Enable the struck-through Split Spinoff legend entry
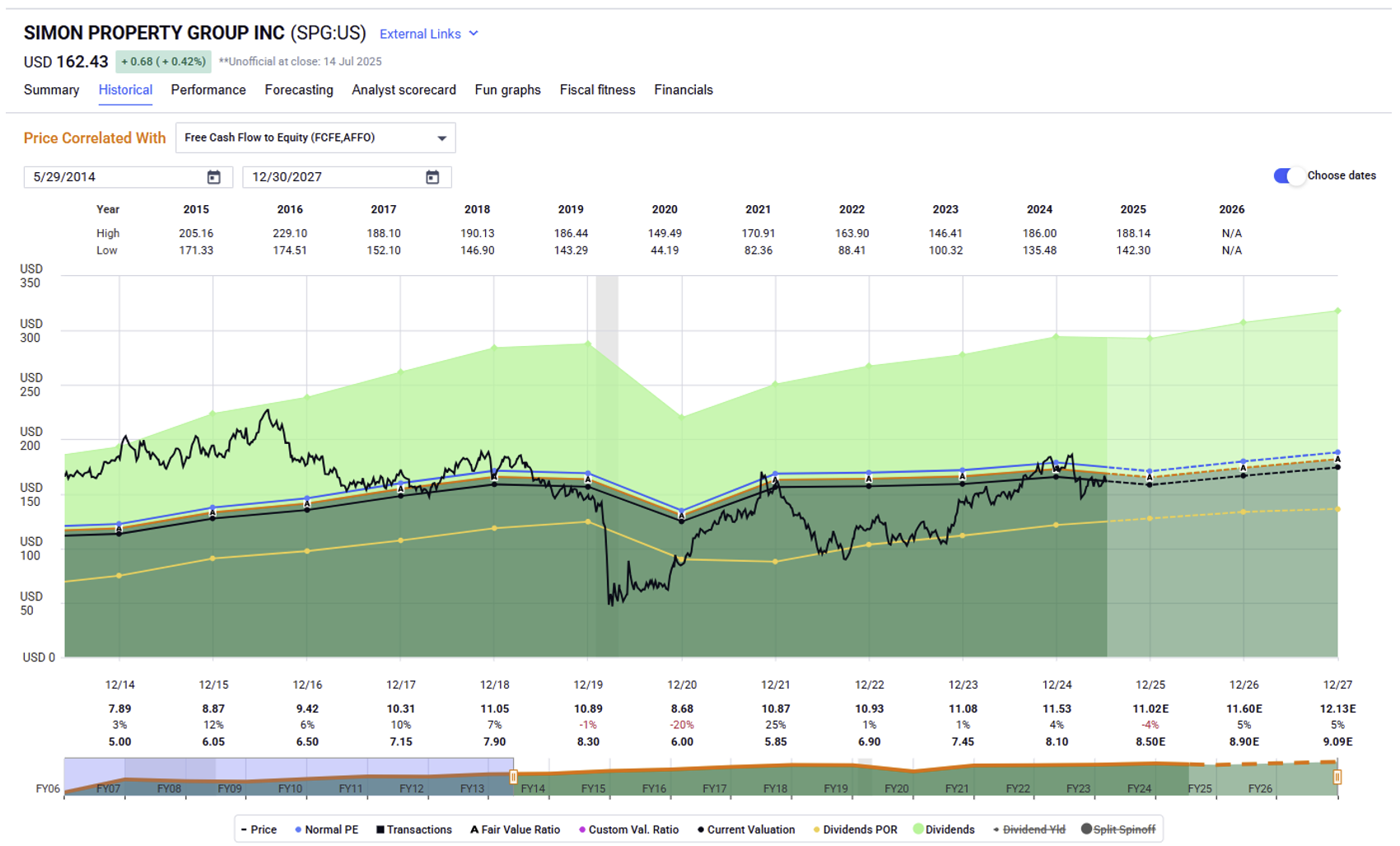The height and width of the screenshot is (846, 1400). click(1118, 830)
